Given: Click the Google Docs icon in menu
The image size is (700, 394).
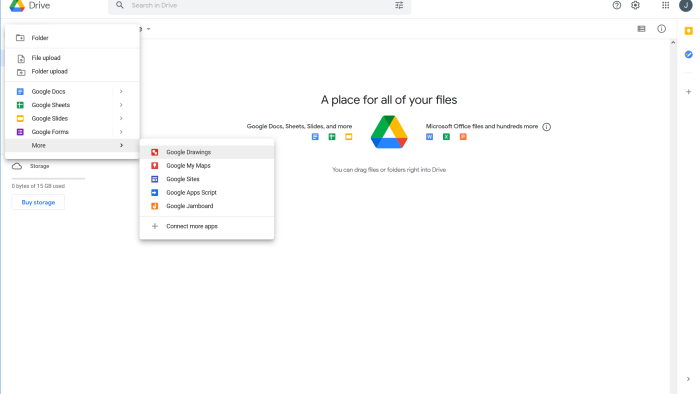Looking at the screenshot, I should (x=20, y=91).
